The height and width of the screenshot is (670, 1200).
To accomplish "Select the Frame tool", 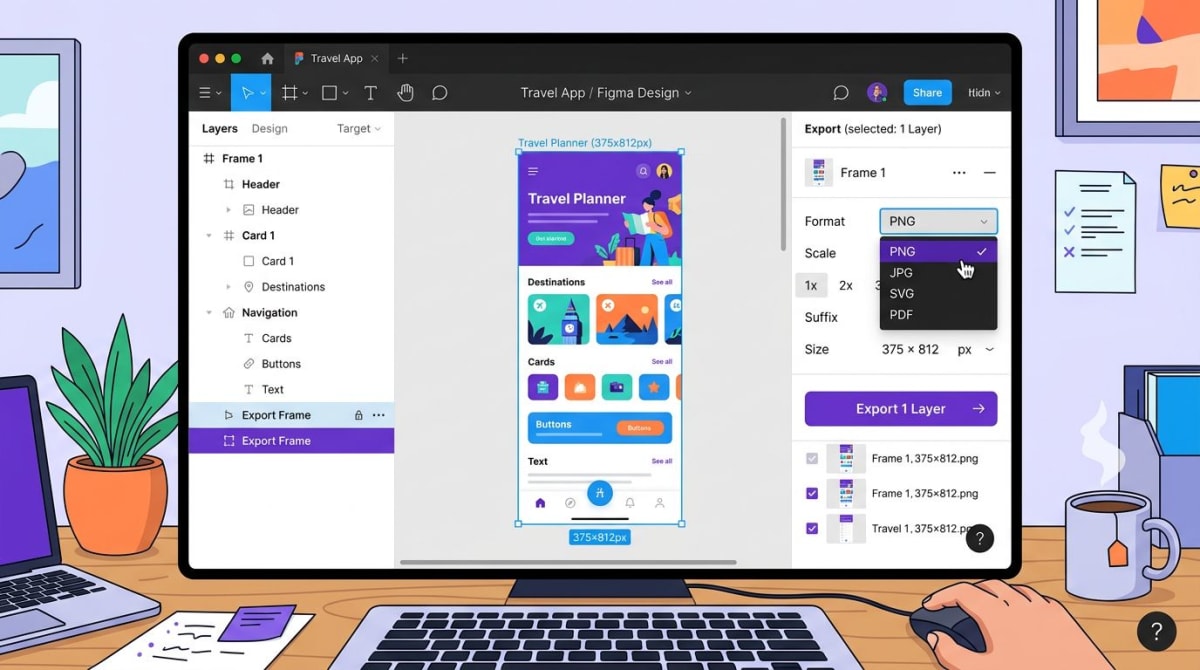I will [x=289, y=92].
